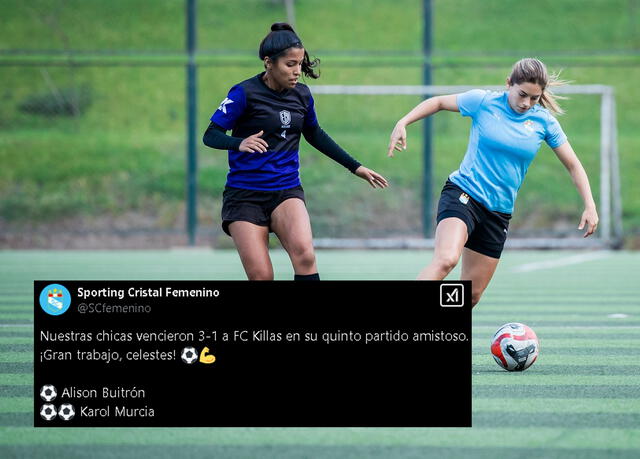The width and height of the screenshot is (640, 459).
Task: Click the "¡Gran trabajo, celestes!" line
Action: (108, 355)
